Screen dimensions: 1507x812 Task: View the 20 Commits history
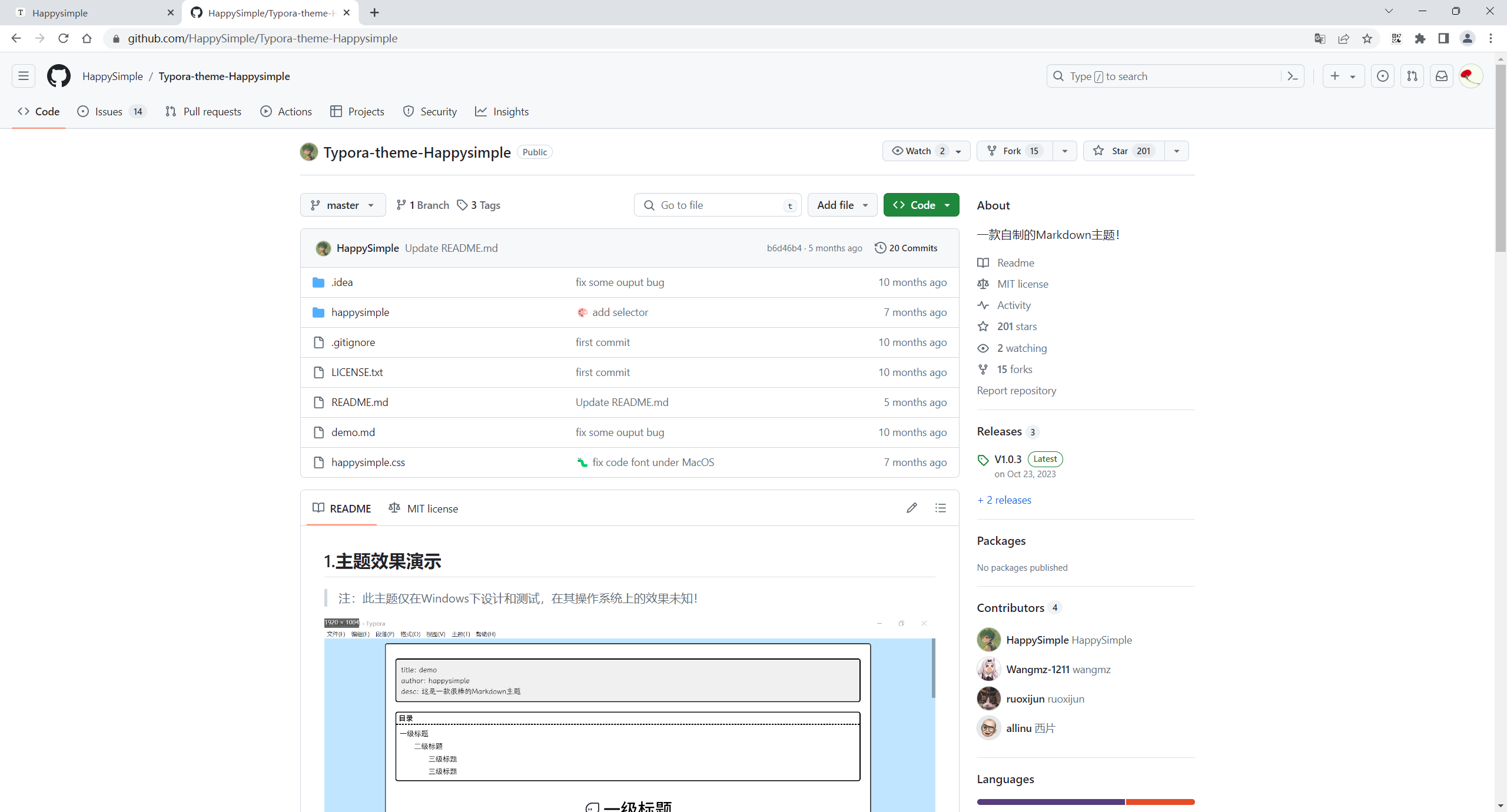click(906, 248)
